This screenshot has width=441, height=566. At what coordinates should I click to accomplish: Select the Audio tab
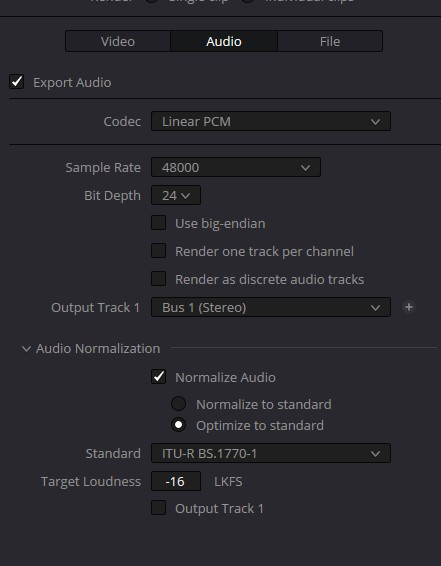(x=224, y=41)
